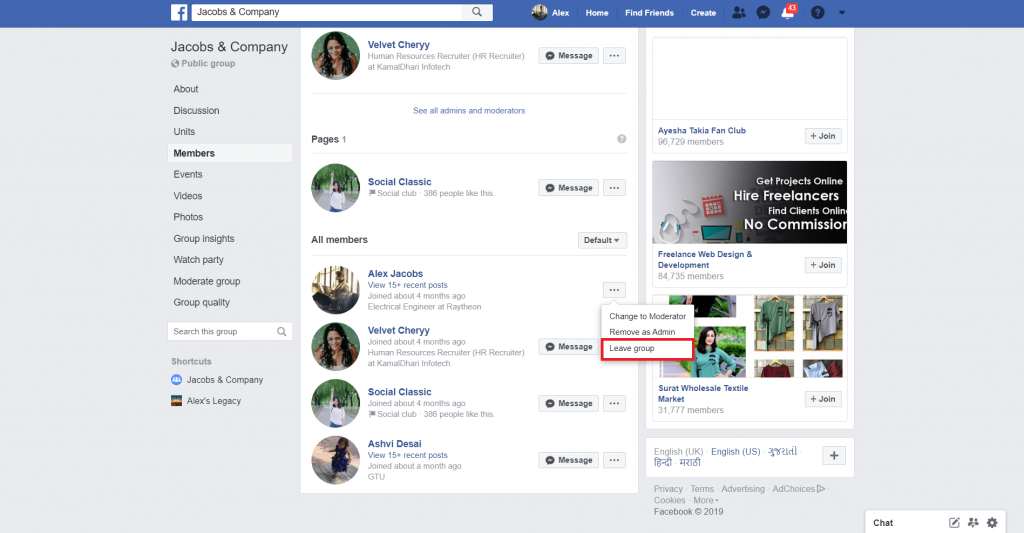Viewport: 1024px width, 533px height.
Task: Open three-dot menu for Social Classic member row
Action: click(x=614, y=404)
